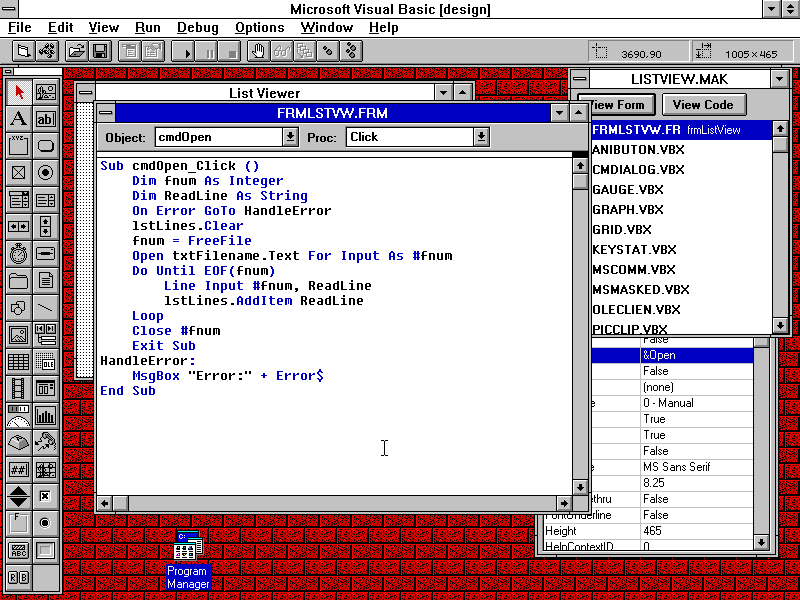Select the ListBox control tool
Viewport: 800px width, 600px height.
tap(45, 199)
